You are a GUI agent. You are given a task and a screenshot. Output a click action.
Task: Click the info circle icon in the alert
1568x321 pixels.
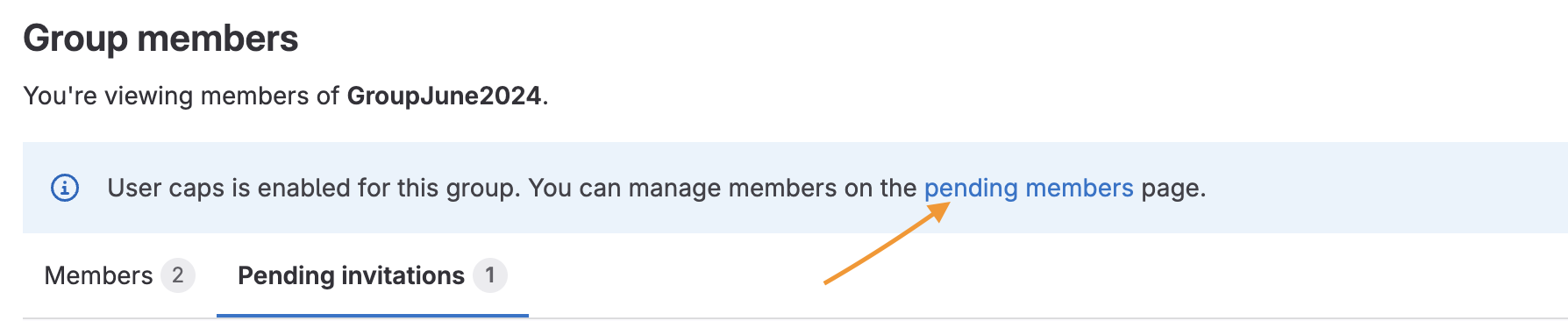click(65, 188)
